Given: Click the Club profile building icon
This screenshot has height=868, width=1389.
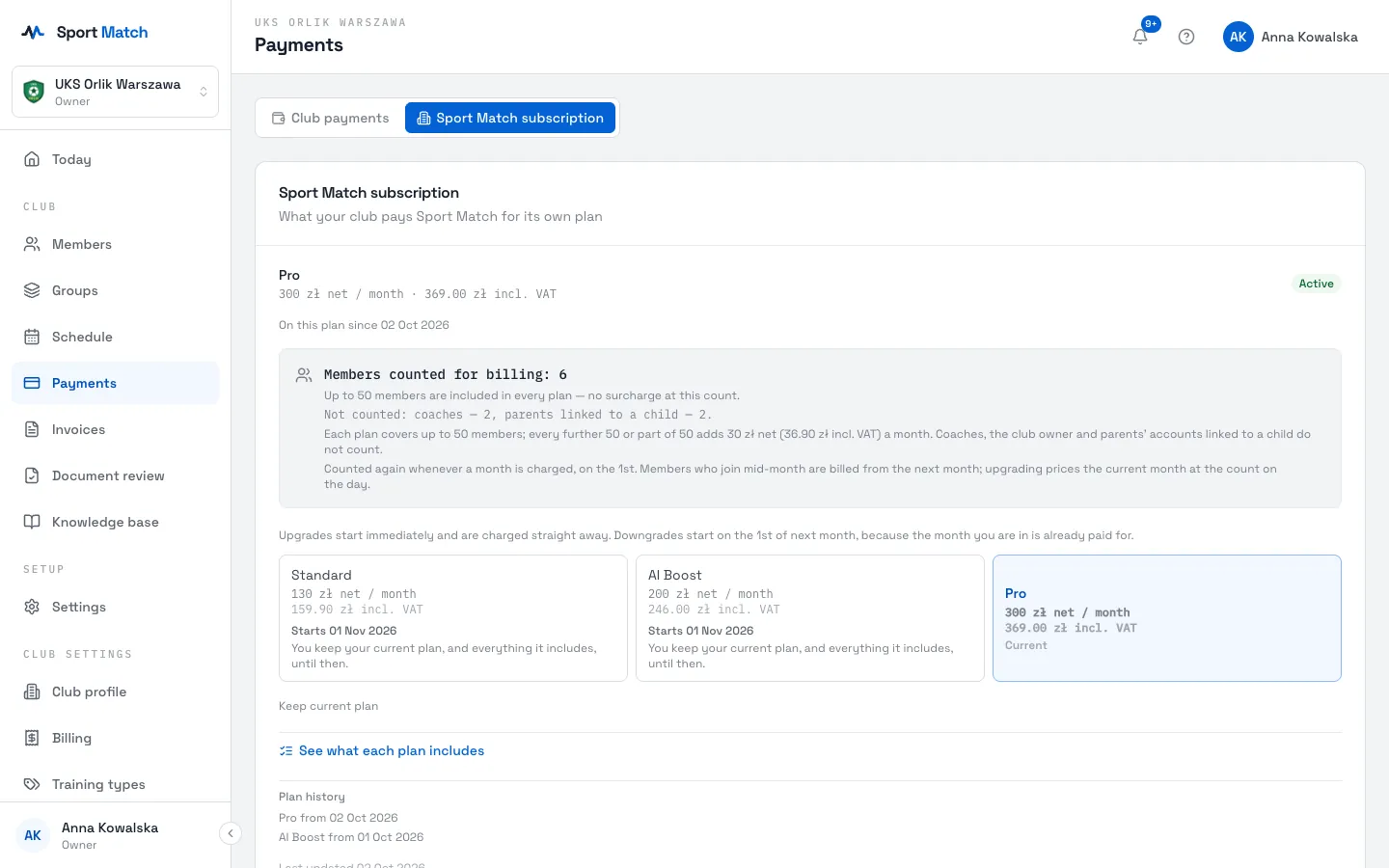Looking at the screenshot, I should click(32, 692).
